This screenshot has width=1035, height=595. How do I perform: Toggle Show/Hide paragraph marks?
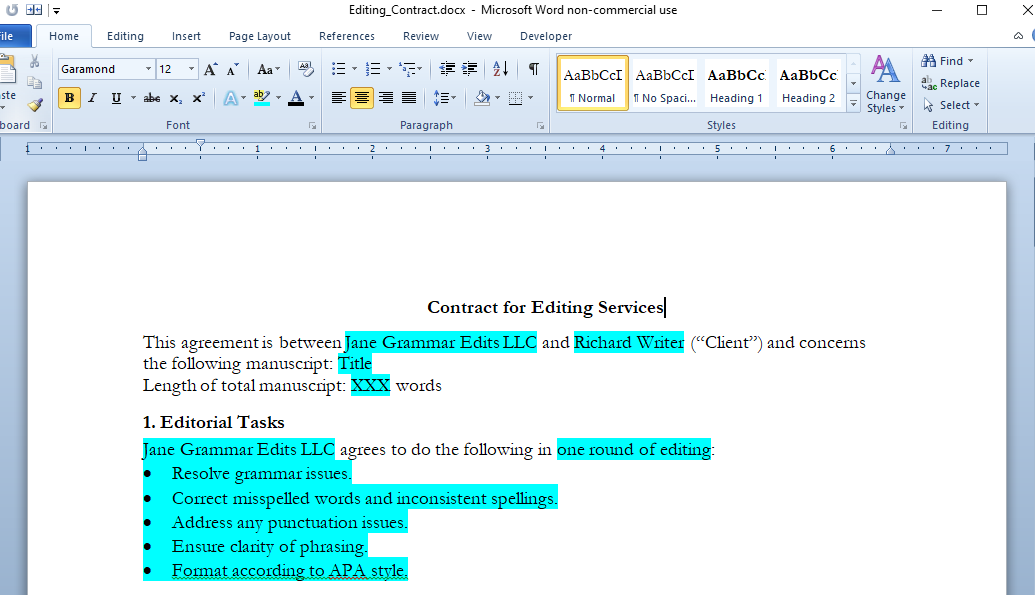[x=533, y=69]
